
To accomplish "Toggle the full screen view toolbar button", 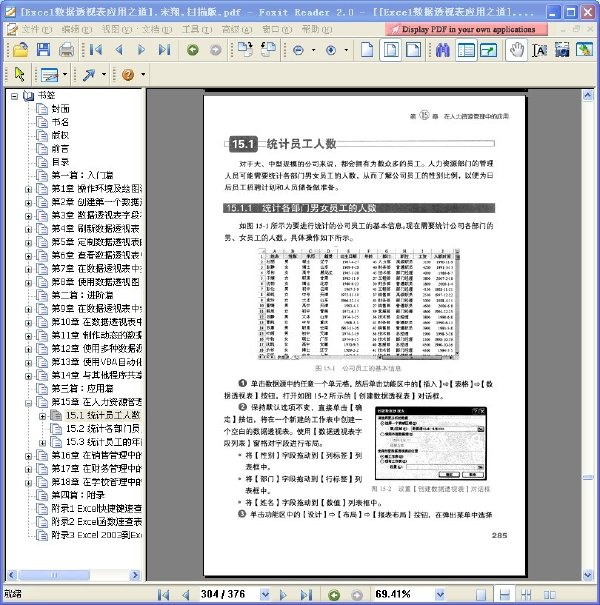I will [488, 50].
